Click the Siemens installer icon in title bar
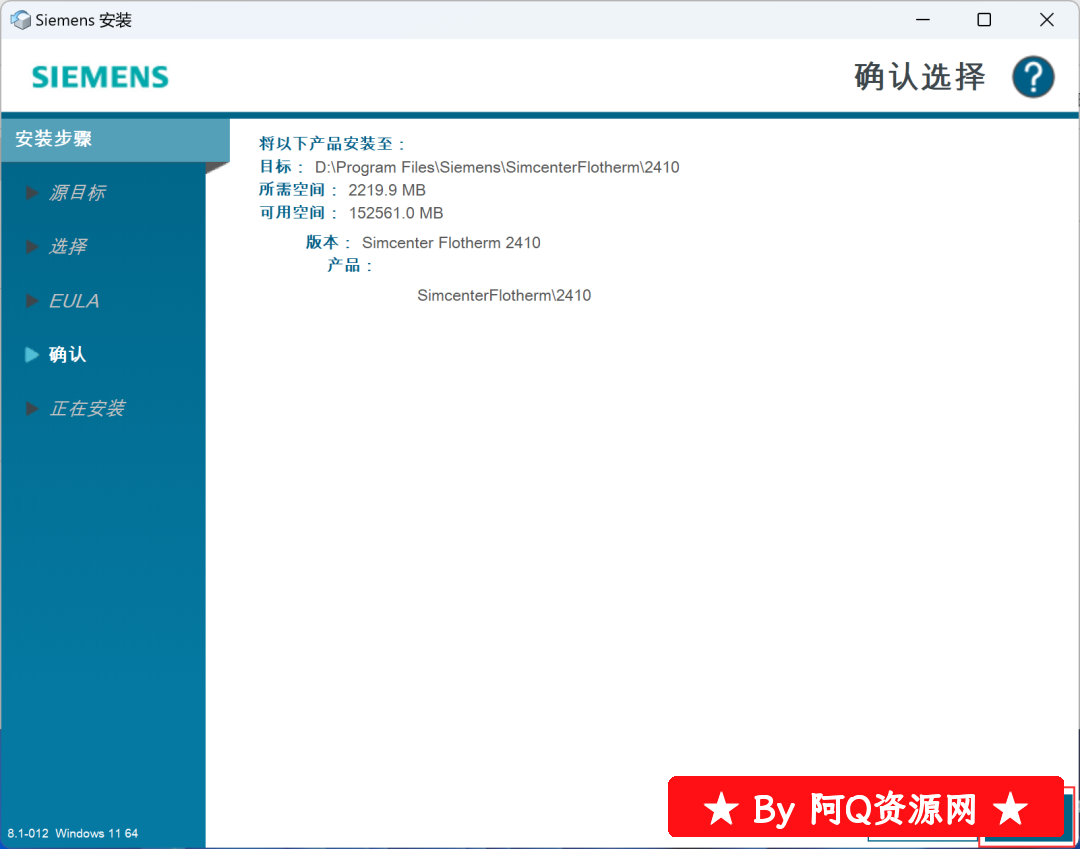The image size is (1080, 849). [21, 20]
